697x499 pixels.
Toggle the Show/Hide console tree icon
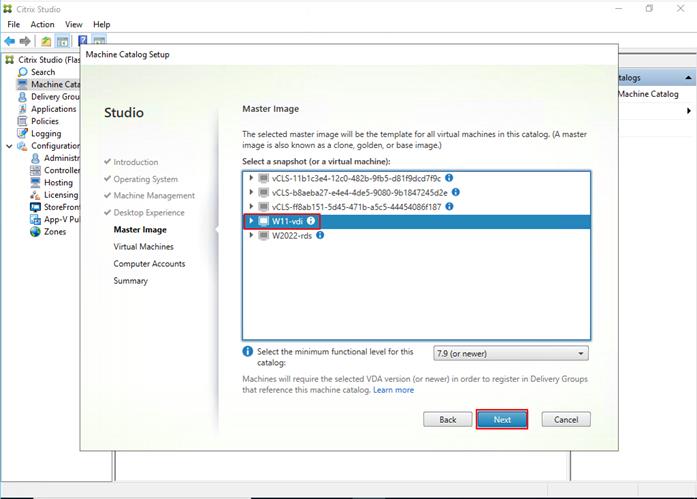point(62,42)
